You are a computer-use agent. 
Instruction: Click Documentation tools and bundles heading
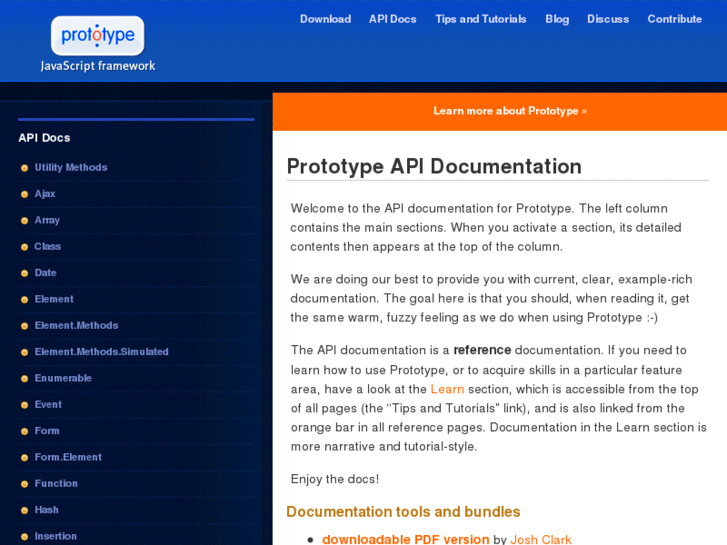(403, 512)
